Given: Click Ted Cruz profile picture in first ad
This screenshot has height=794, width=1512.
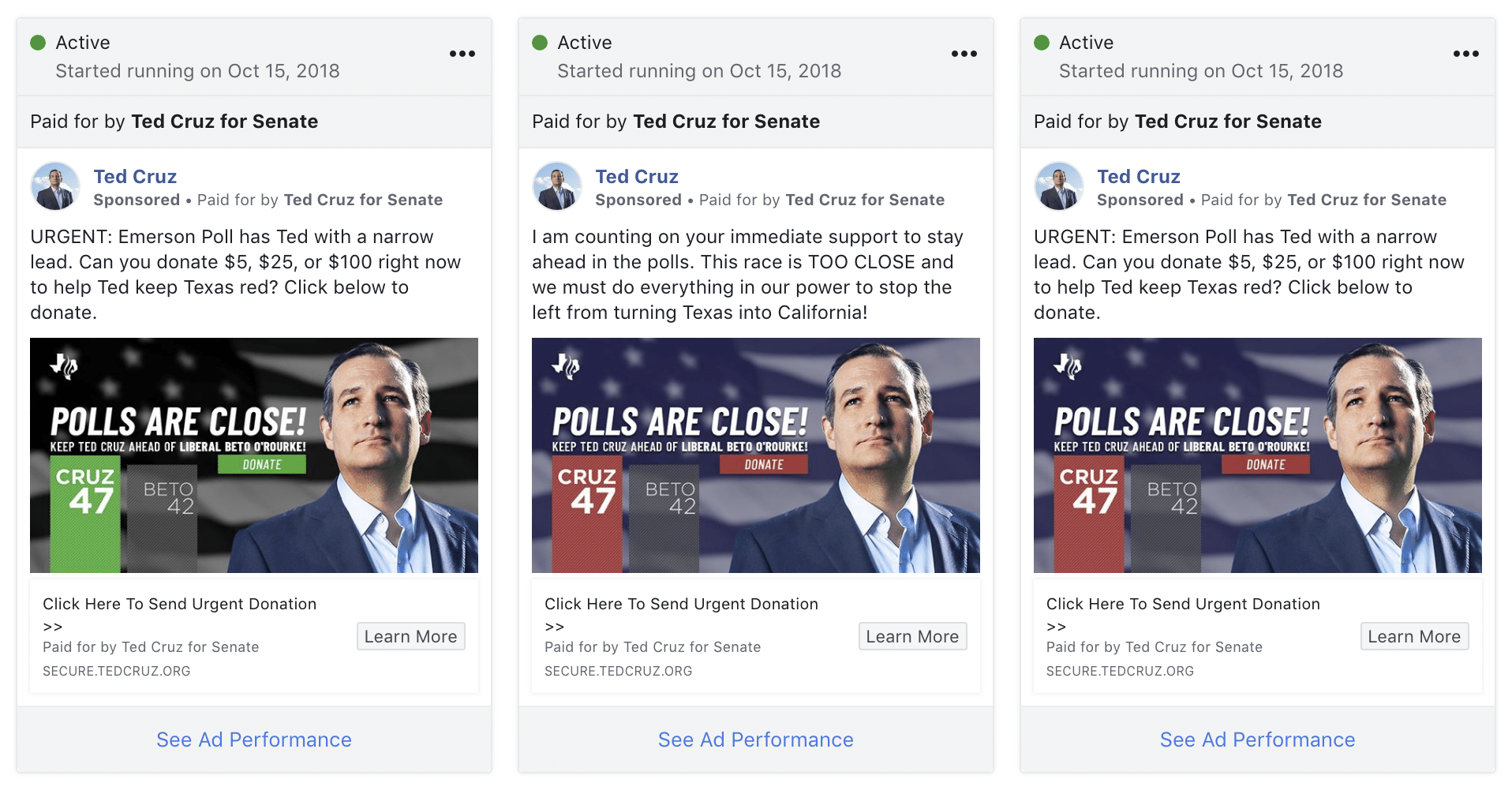Looking at the screenshot, I should (55, 186).
